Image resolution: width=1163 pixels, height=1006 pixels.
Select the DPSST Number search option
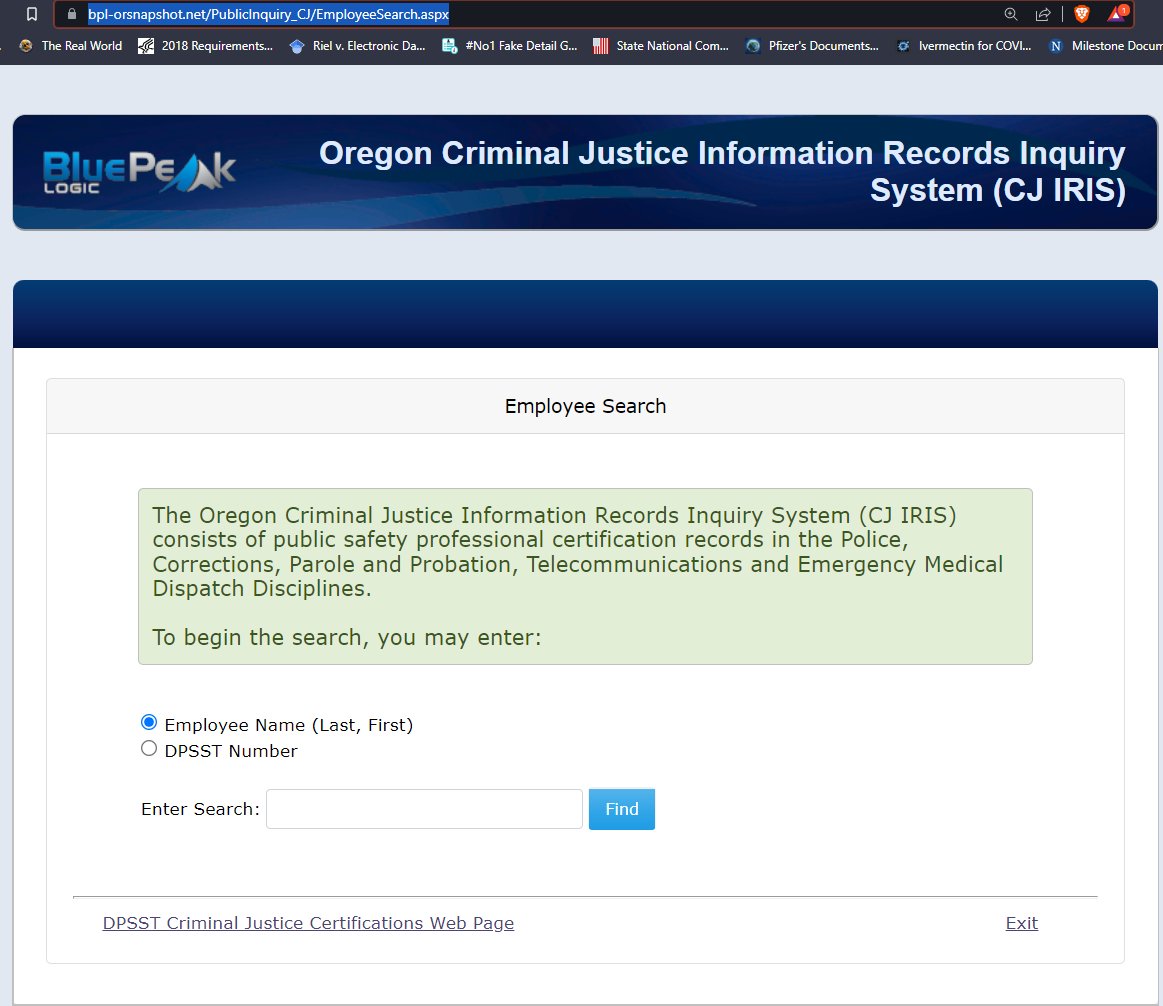[x=149, y=747]
